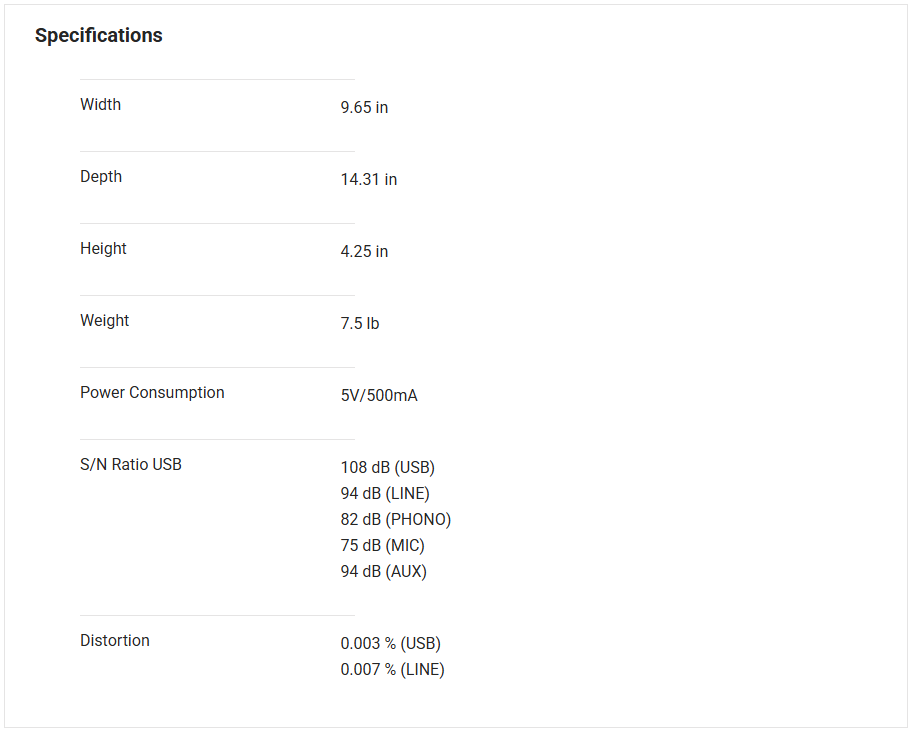Click the 7.5 lb weight value
Viewport: 911px width, 734px height.
[359, 324]
